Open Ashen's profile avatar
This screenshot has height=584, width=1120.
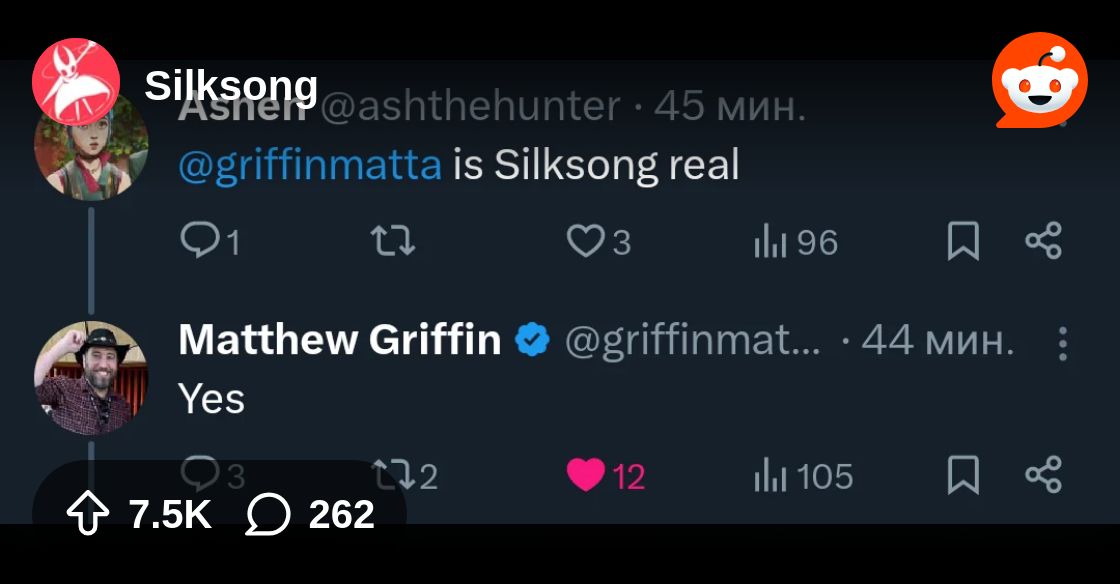[91, 146]
